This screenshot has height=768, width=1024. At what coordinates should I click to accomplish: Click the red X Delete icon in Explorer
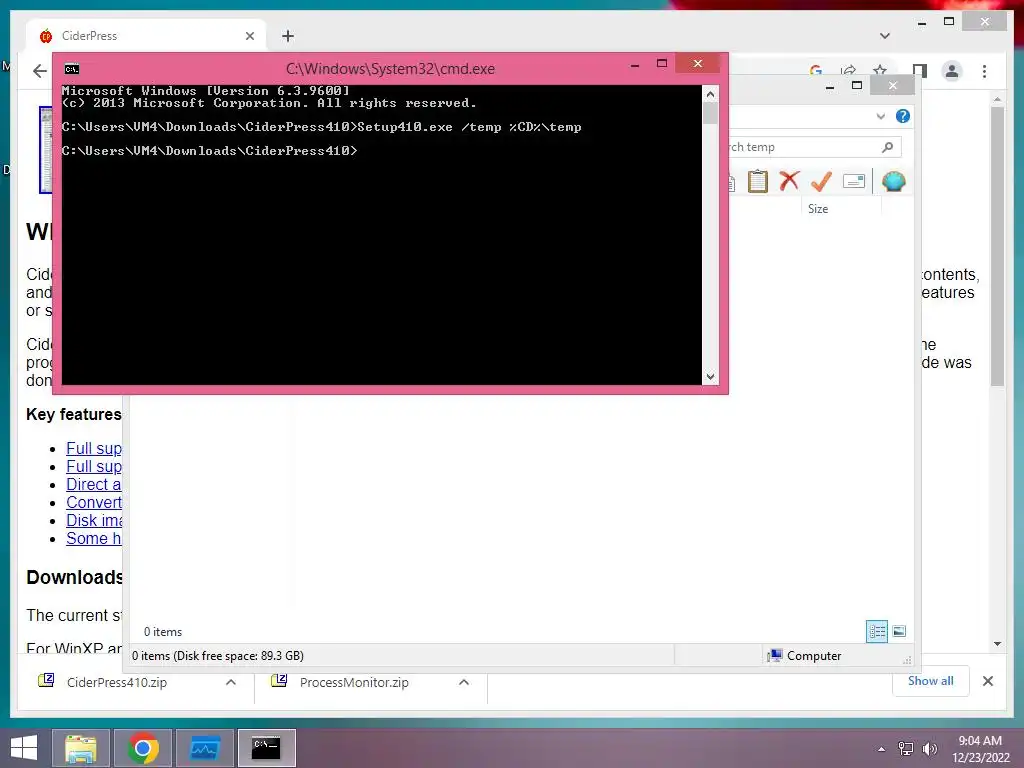[x=789, y=181]
